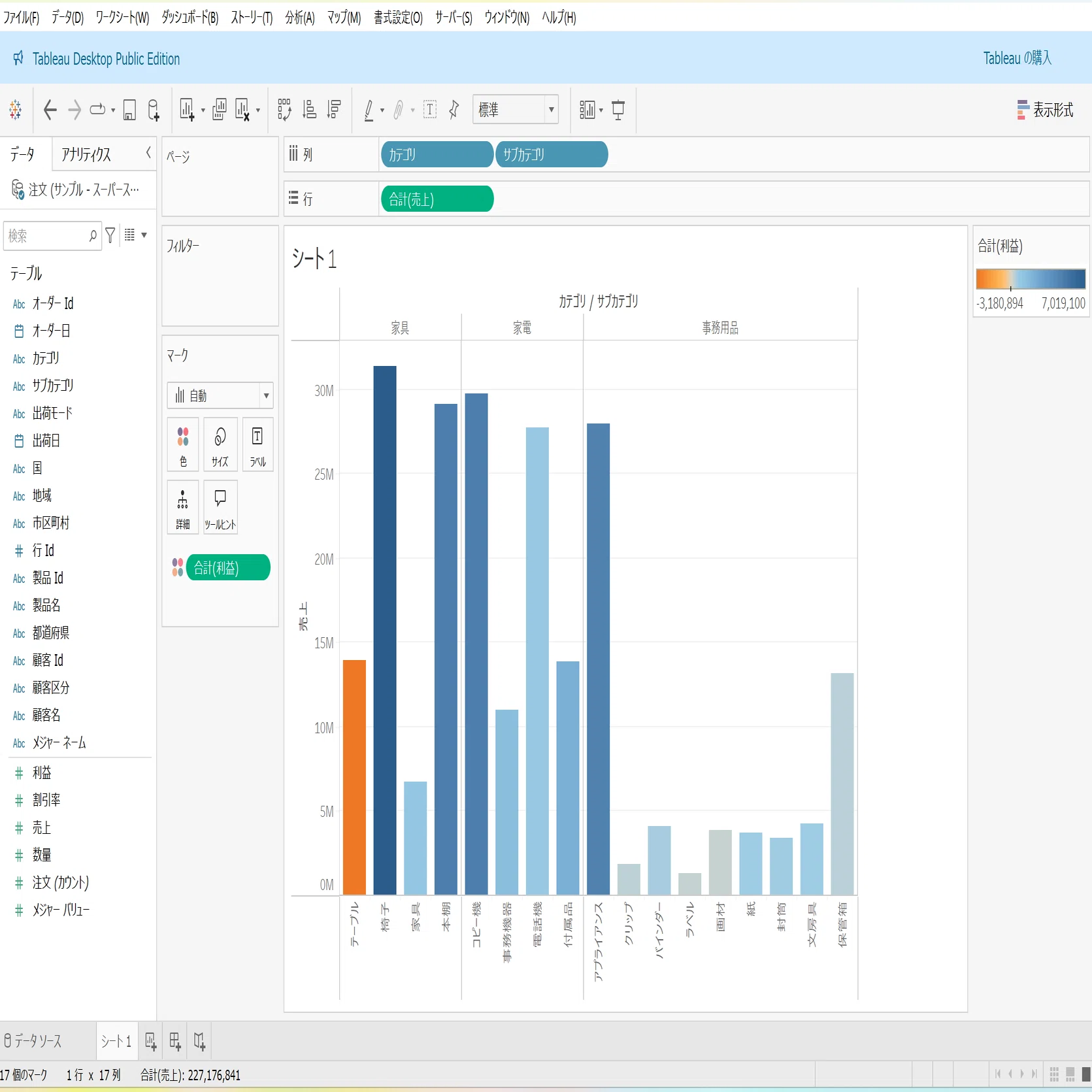Select the 注文 data source entry
Screen dimensions: 1092x1092
[x=75, y=190]
